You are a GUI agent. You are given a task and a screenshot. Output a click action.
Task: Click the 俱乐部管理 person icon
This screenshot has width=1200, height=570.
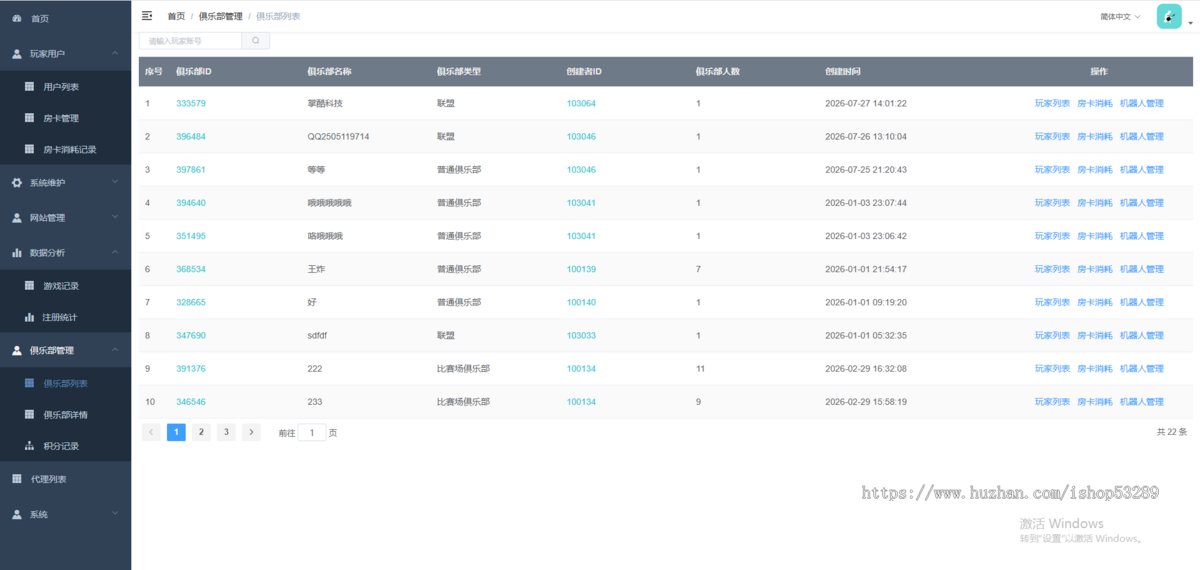tap(16, 350)
